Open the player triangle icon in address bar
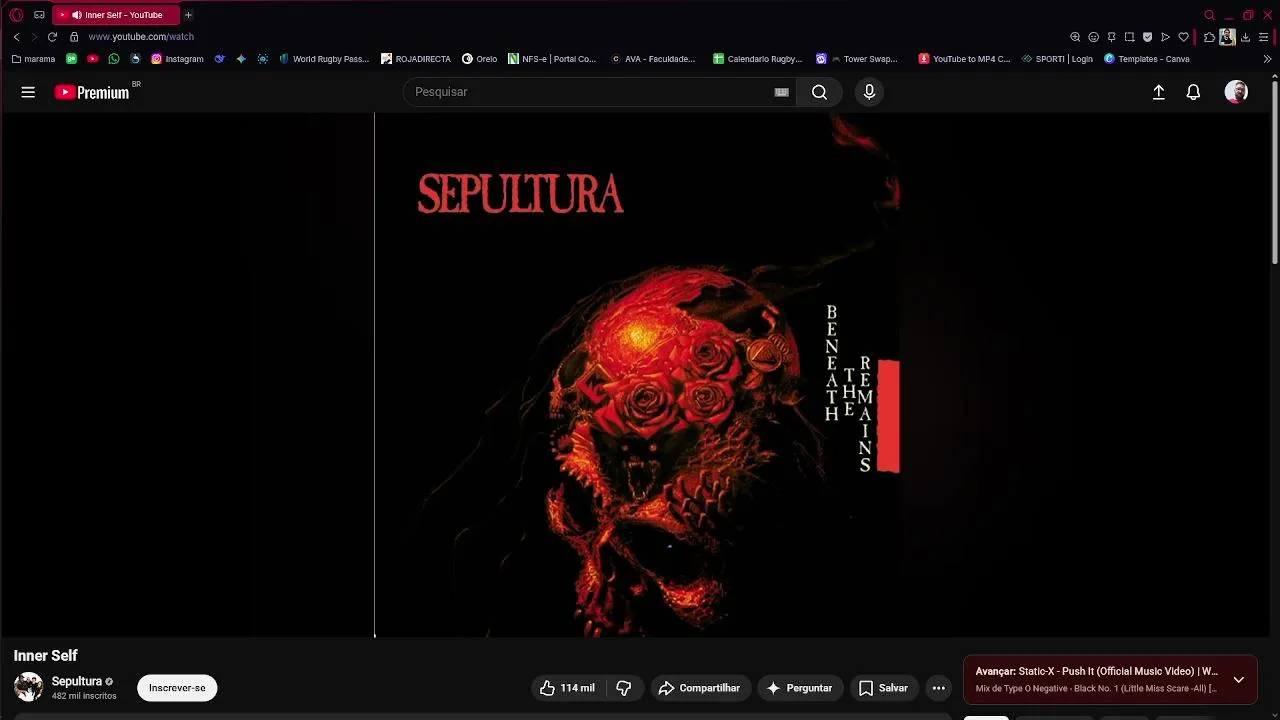 1165,37
